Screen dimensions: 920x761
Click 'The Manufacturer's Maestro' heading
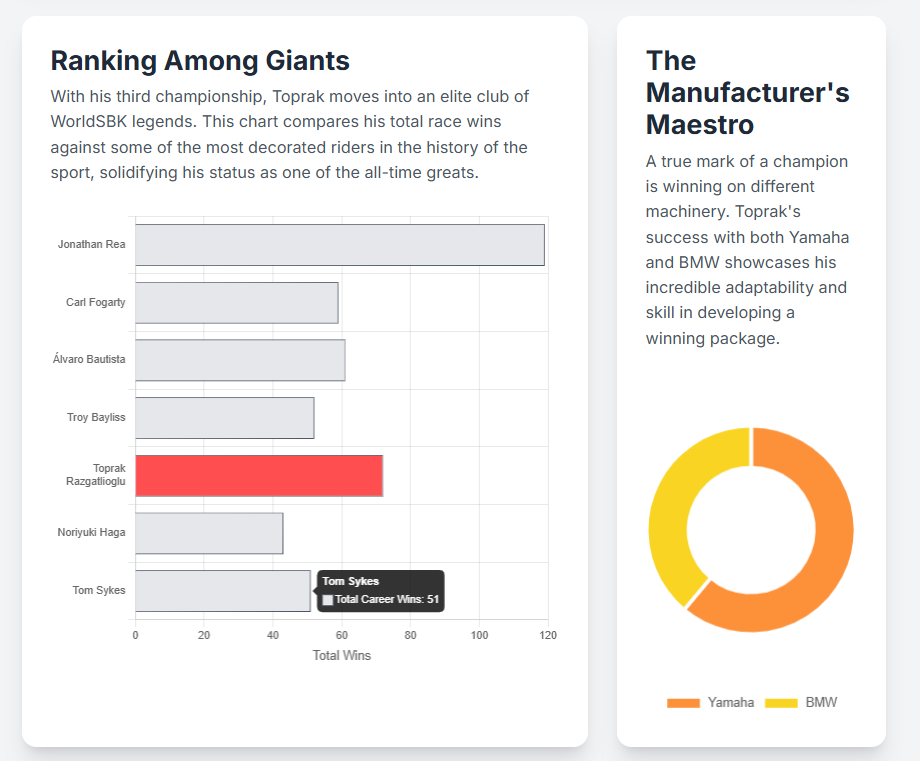(747, 93)
